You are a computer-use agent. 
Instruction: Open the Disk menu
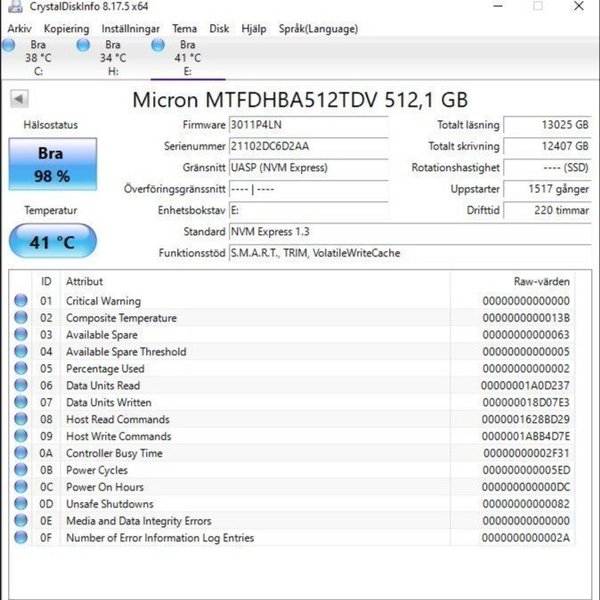[219, 29]
